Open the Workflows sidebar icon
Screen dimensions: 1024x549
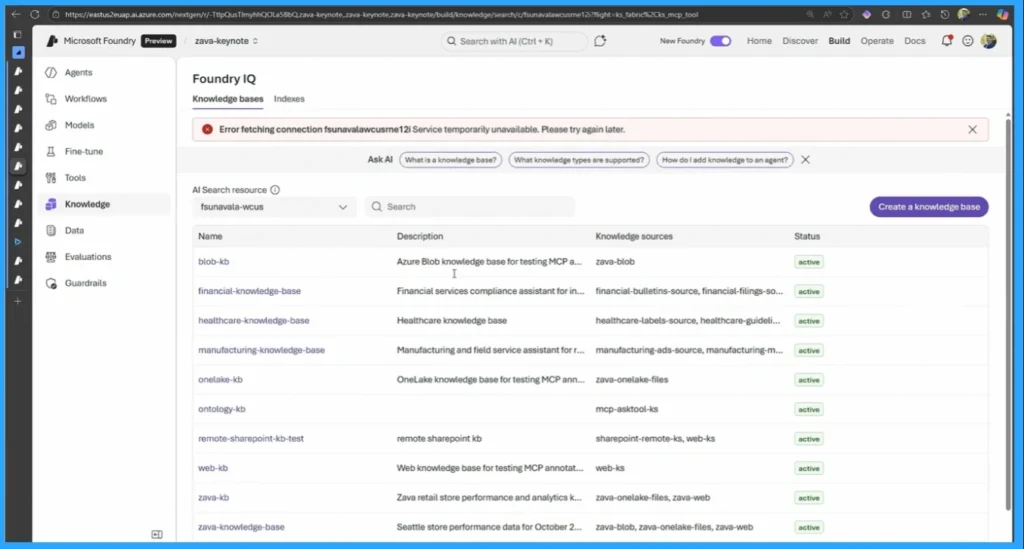[51, 99]
